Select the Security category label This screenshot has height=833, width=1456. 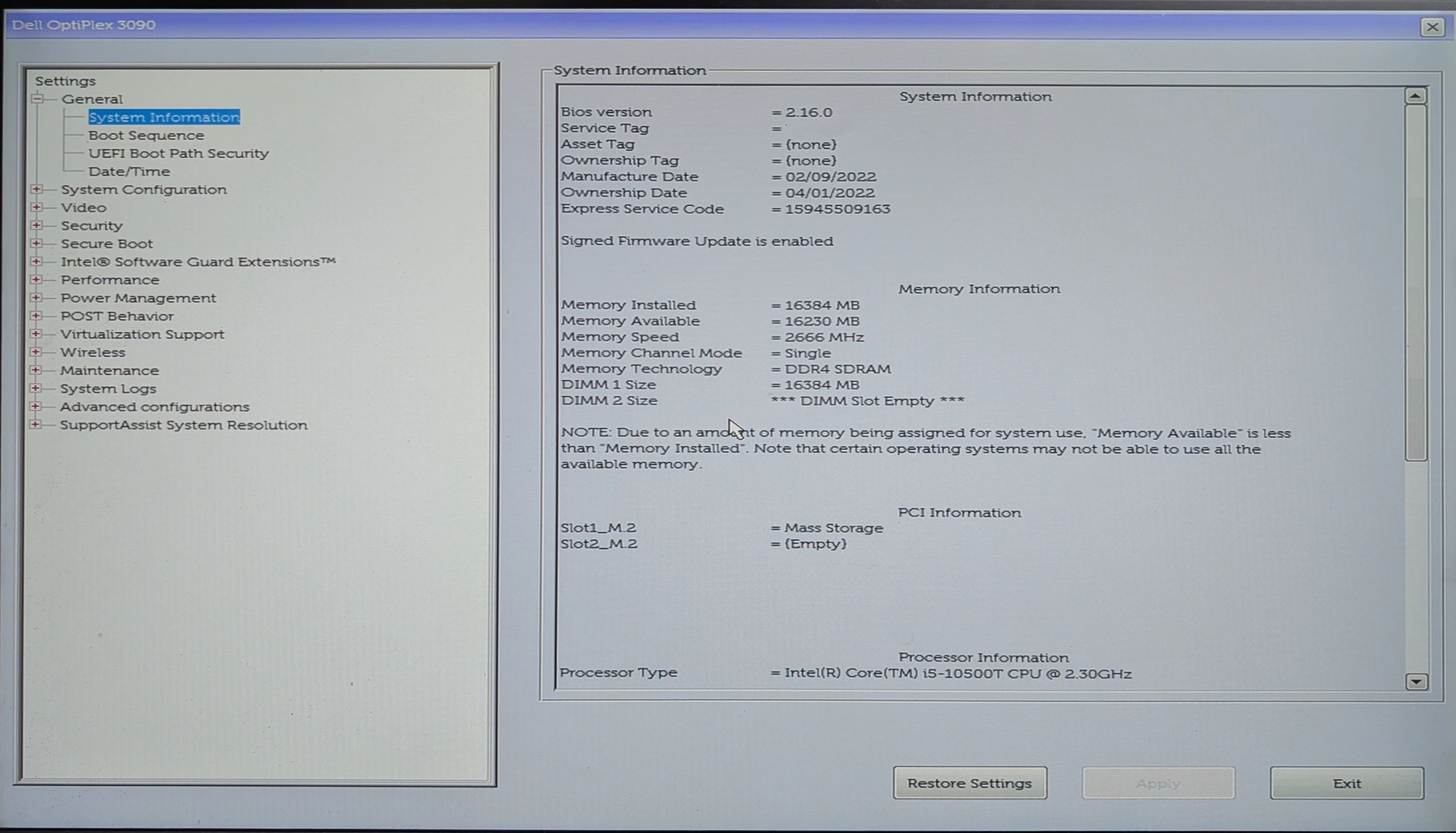(92, 226)
